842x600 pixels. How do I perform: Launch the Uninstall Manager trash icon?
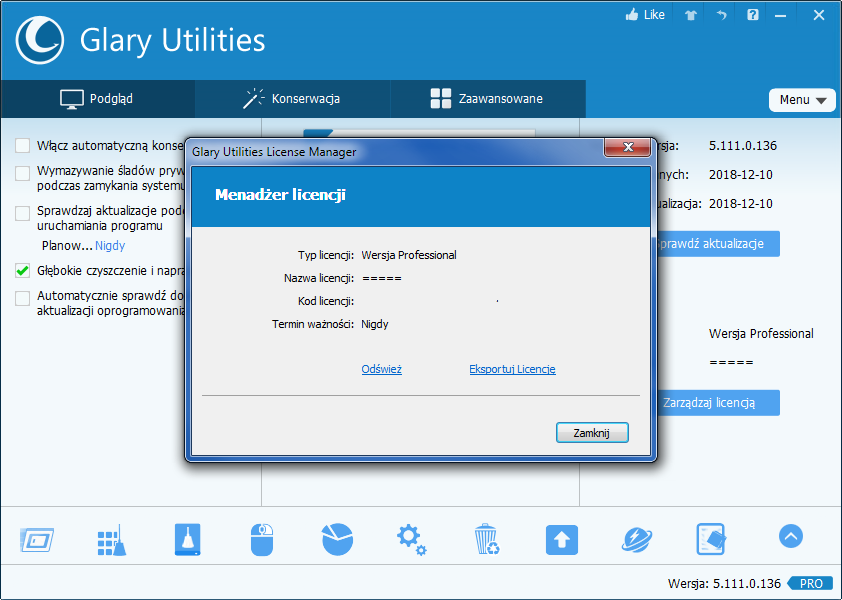pos(487,539)
